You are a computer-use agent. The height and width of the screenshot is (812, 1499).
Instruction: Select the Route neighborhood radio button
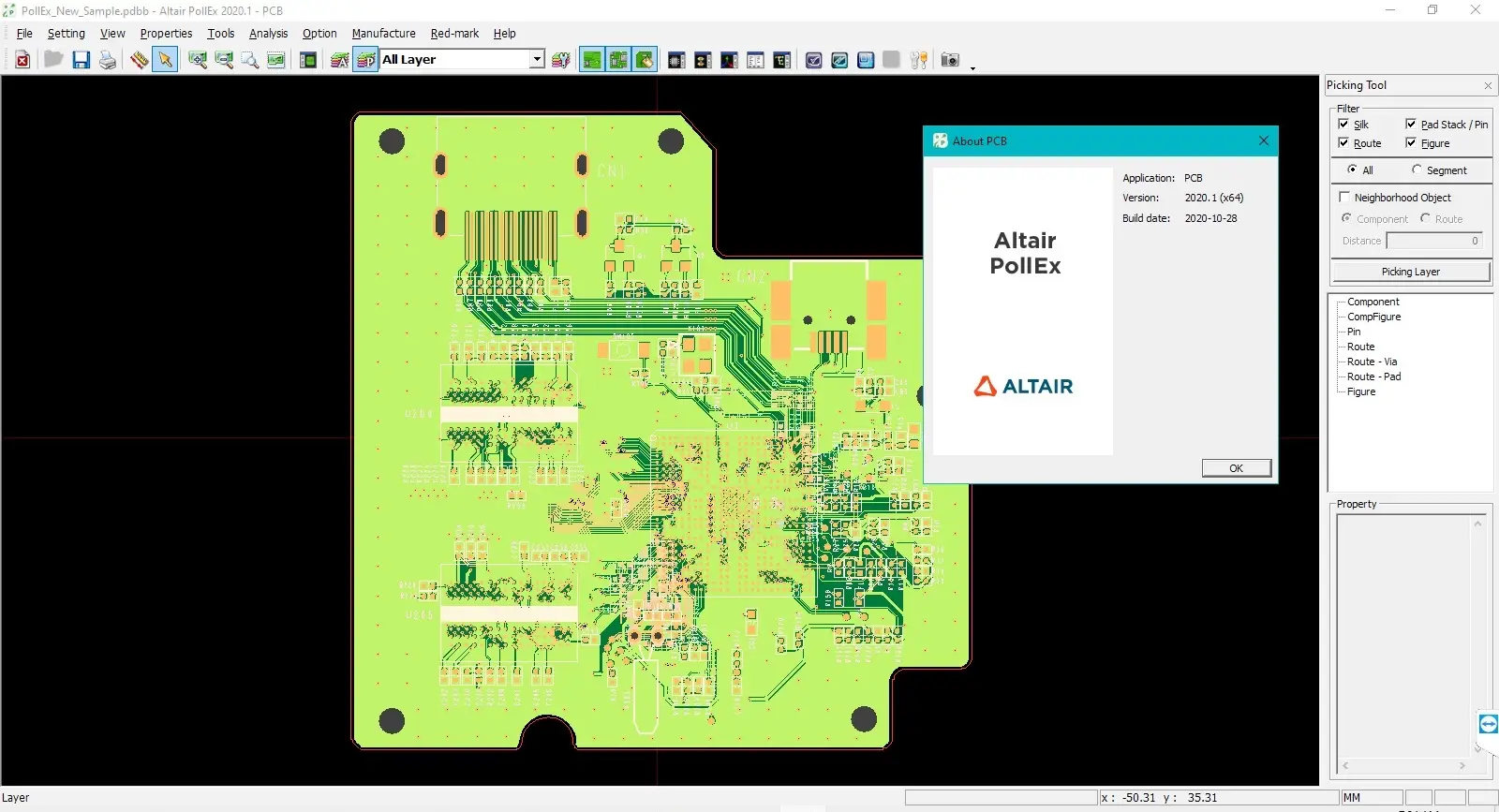tap(1425, 218)
